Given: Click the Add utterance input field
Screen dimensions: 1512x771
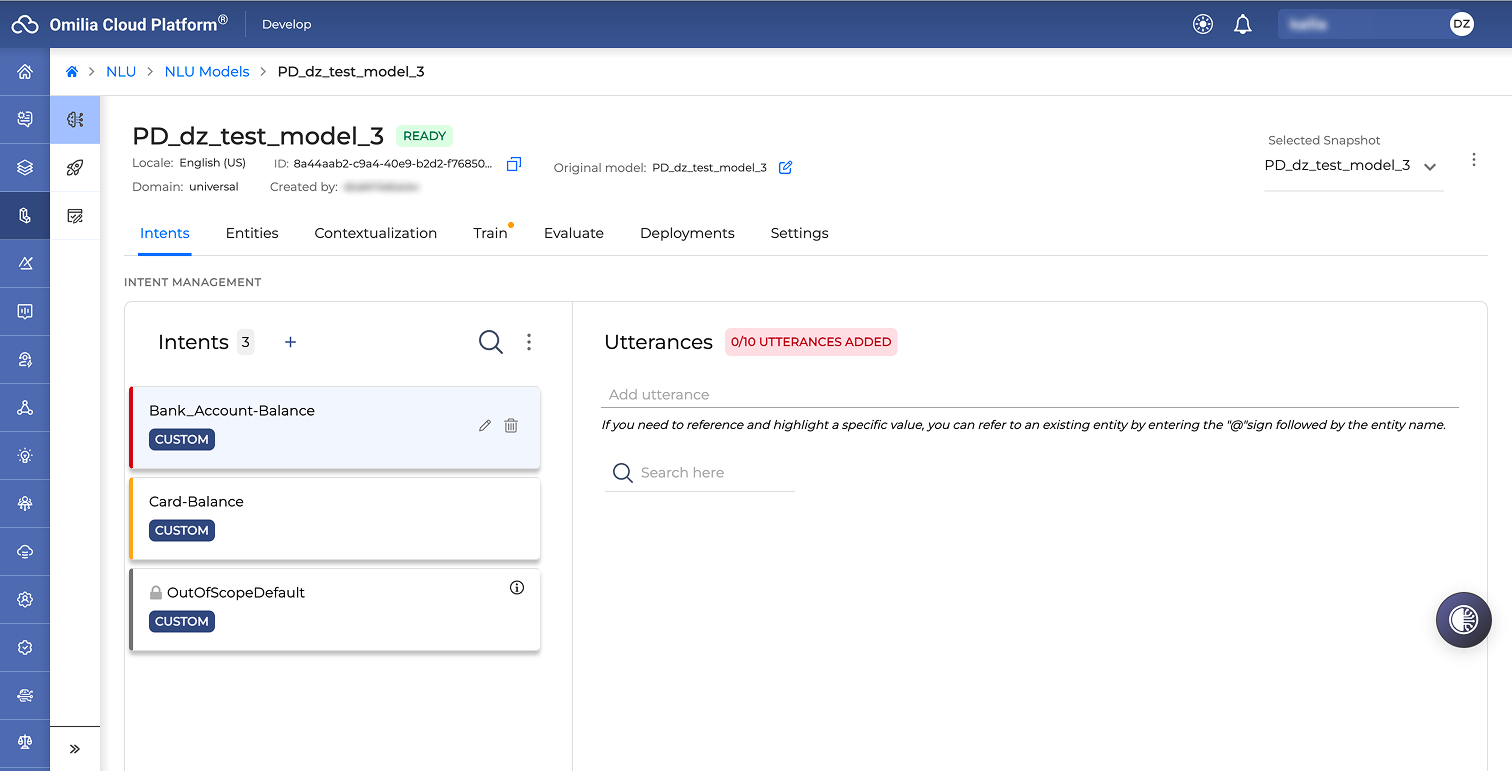Looking at the screenshot, I should [1030, 395].
